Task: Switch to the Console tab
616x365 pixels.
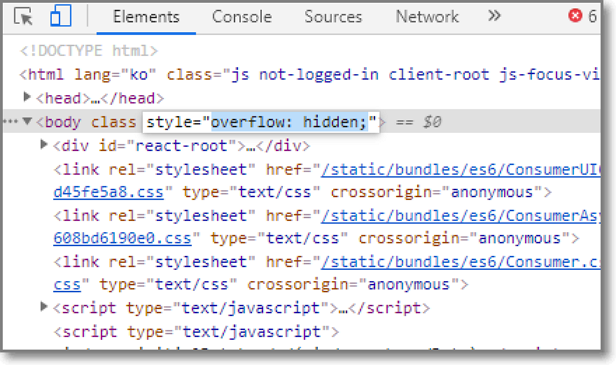Action: [x=242, y=17]
